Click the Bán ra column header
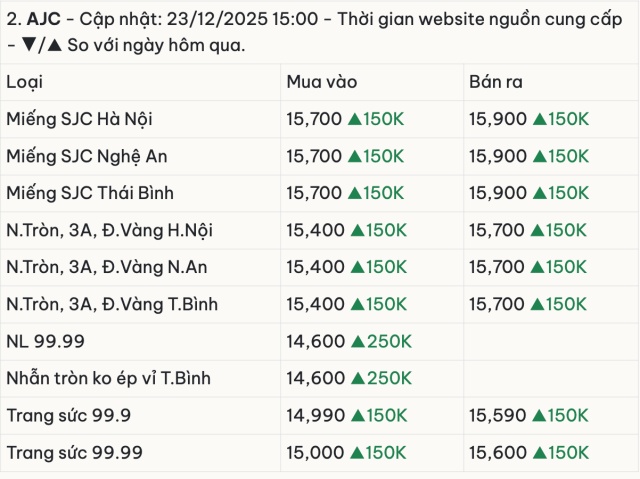 pos(496,82)
